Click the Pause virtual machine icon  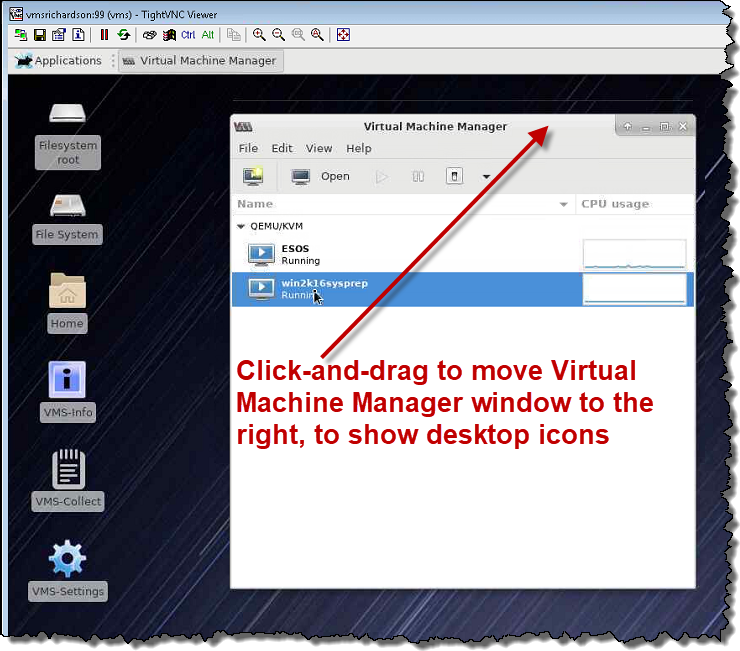point(418,177)
